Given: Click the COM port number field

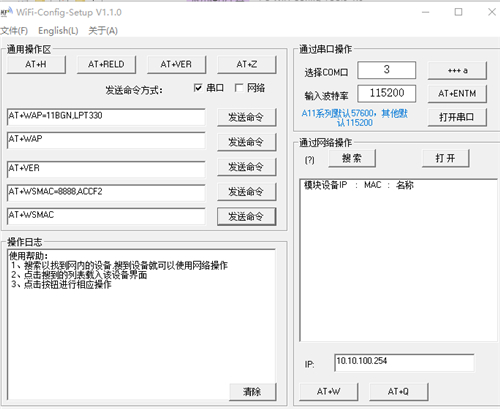Looking at the screenshot, I should [387, 70].
